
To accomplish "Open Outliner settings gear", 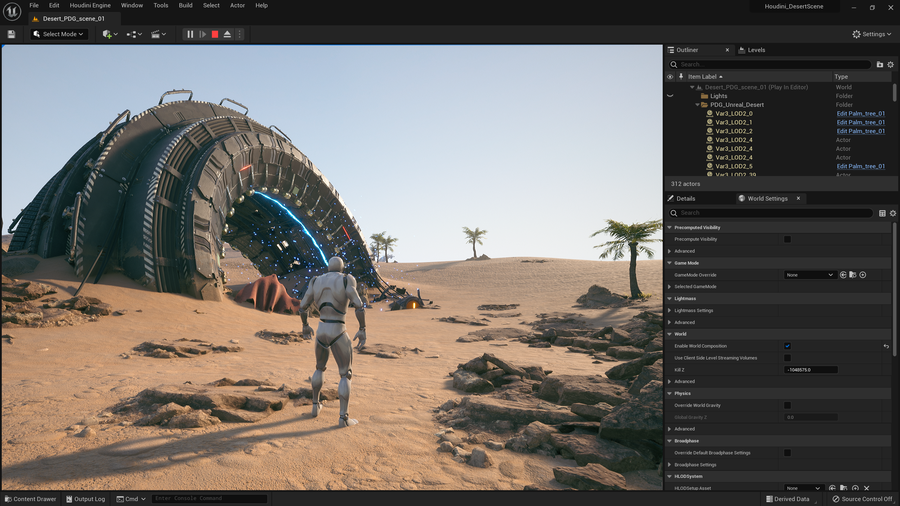I will 891,64.
